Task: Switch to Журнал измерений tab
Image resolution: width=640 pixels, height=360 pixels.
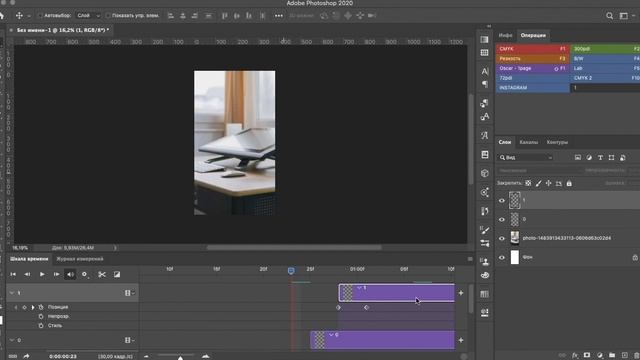Action: tap(80, 259)
